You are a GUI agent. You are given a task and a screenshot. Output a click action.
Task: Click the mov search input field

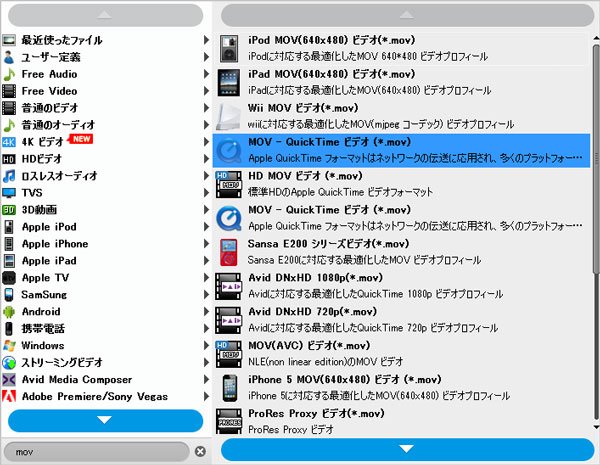pyautogui.click(x=100, y=451)
